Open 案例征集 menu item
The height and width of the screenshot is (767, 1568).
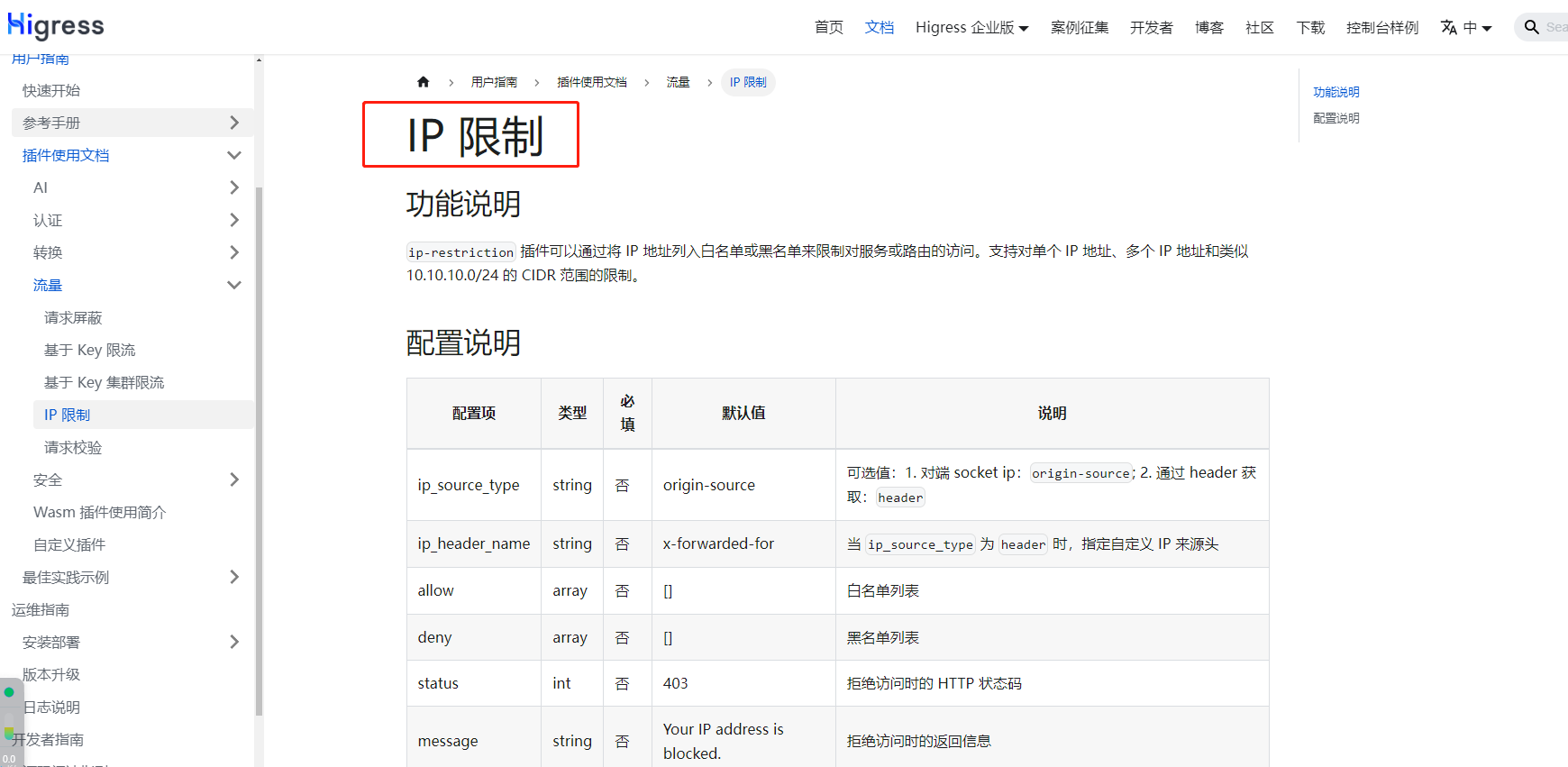tap(1080, 28)
